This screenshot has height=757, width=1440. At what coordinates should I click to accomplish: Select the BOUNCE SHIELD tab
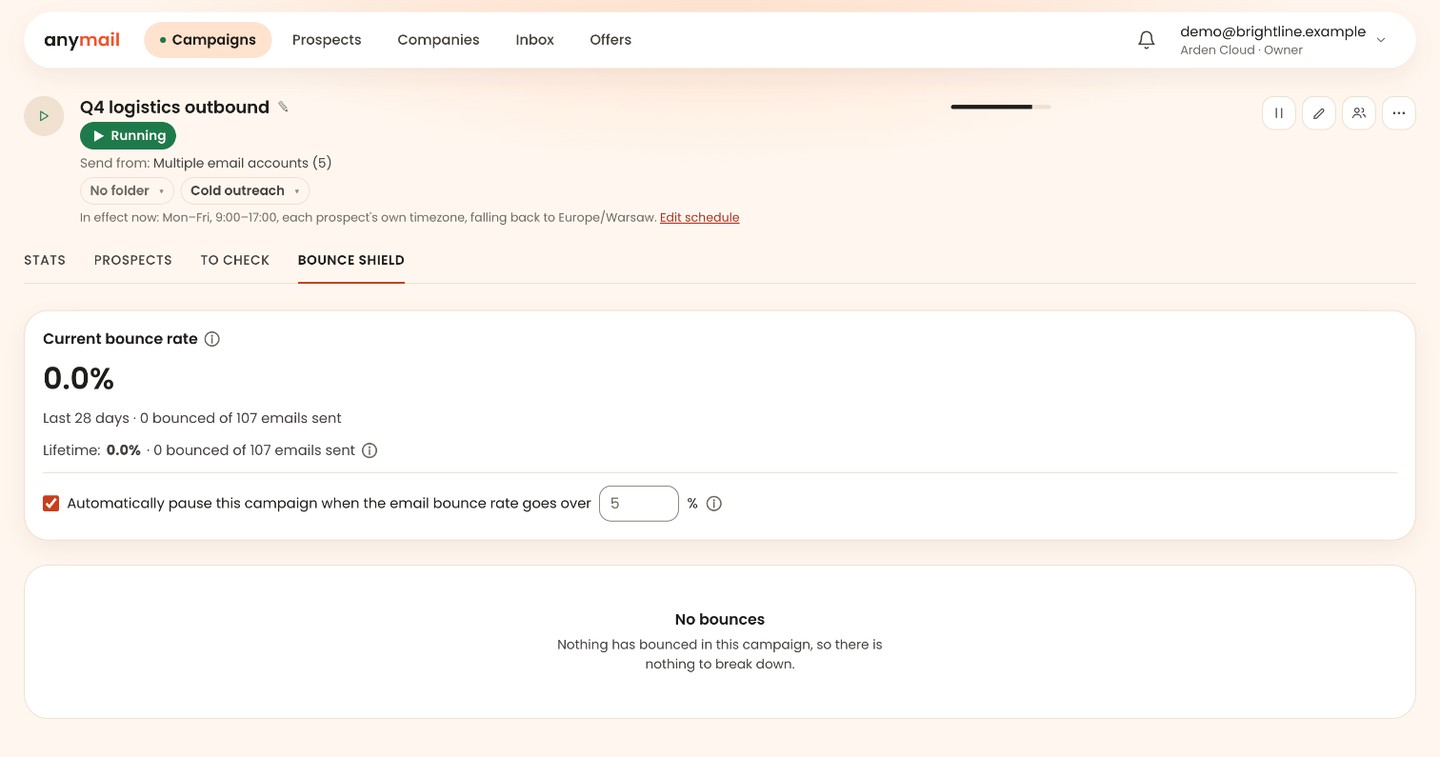coord(351,260)
